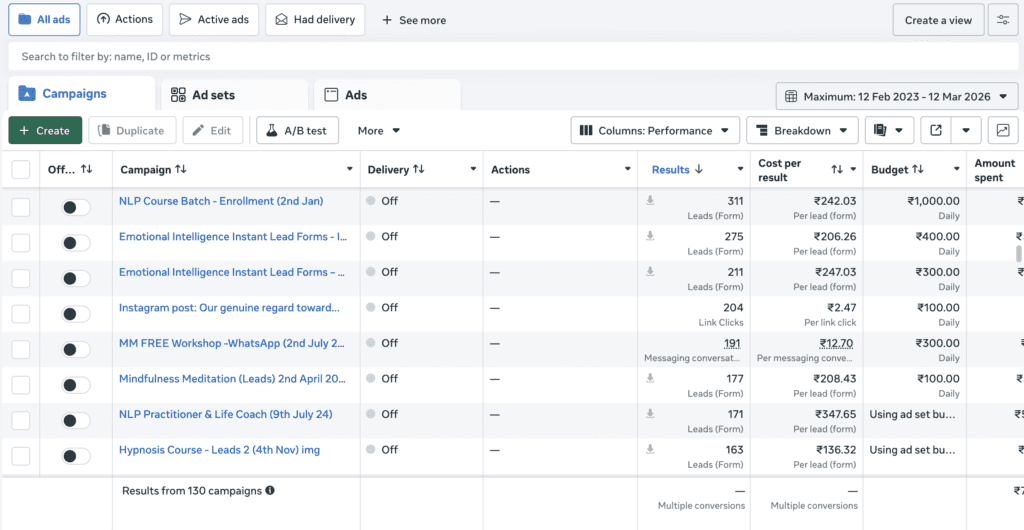Open the Breakdown dropdown
Image resolution: width=1024 pixels, height=530 pixels.
click(802, 130)
